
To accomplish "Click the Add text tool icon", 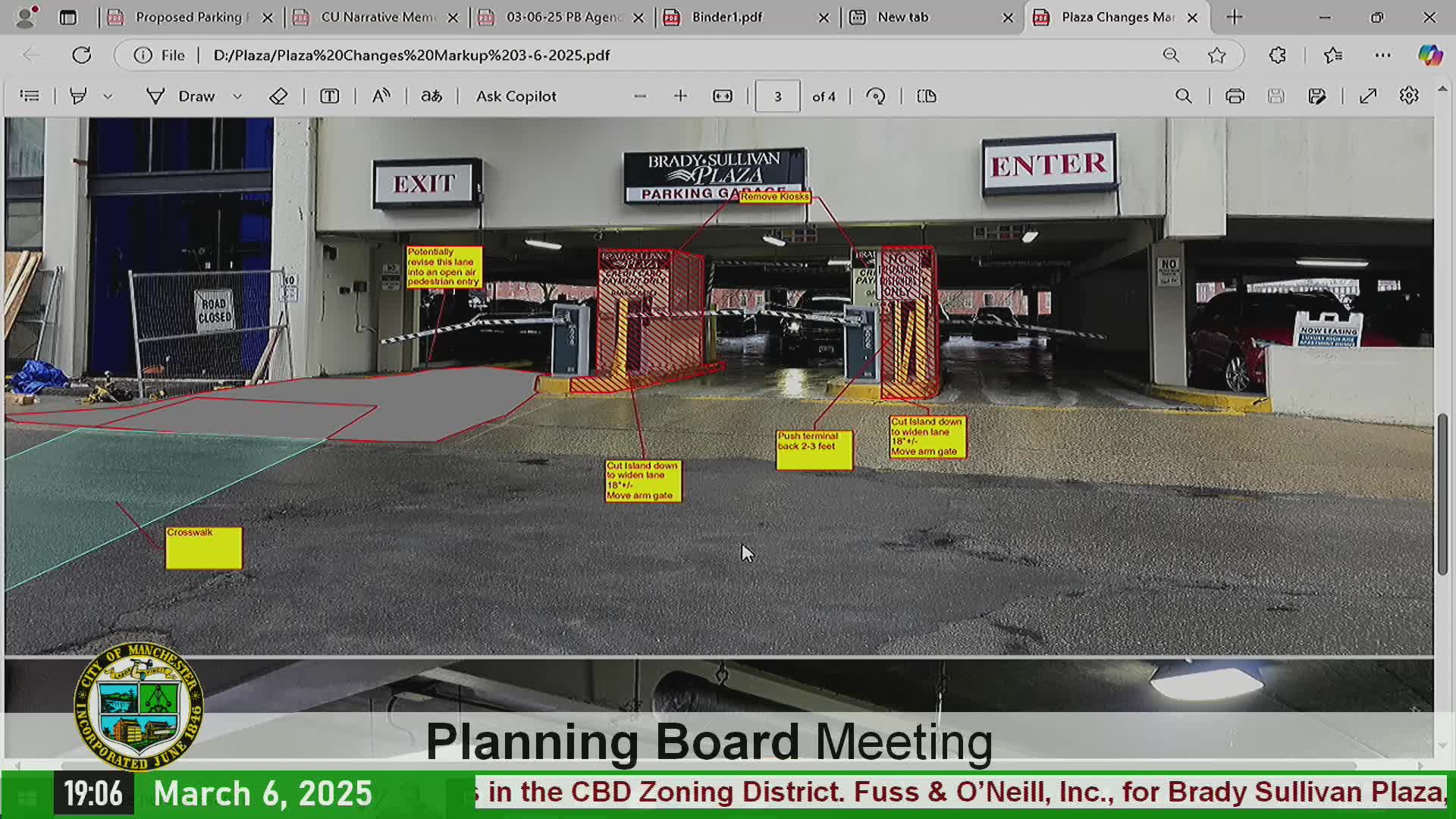I will click(329, 96).
